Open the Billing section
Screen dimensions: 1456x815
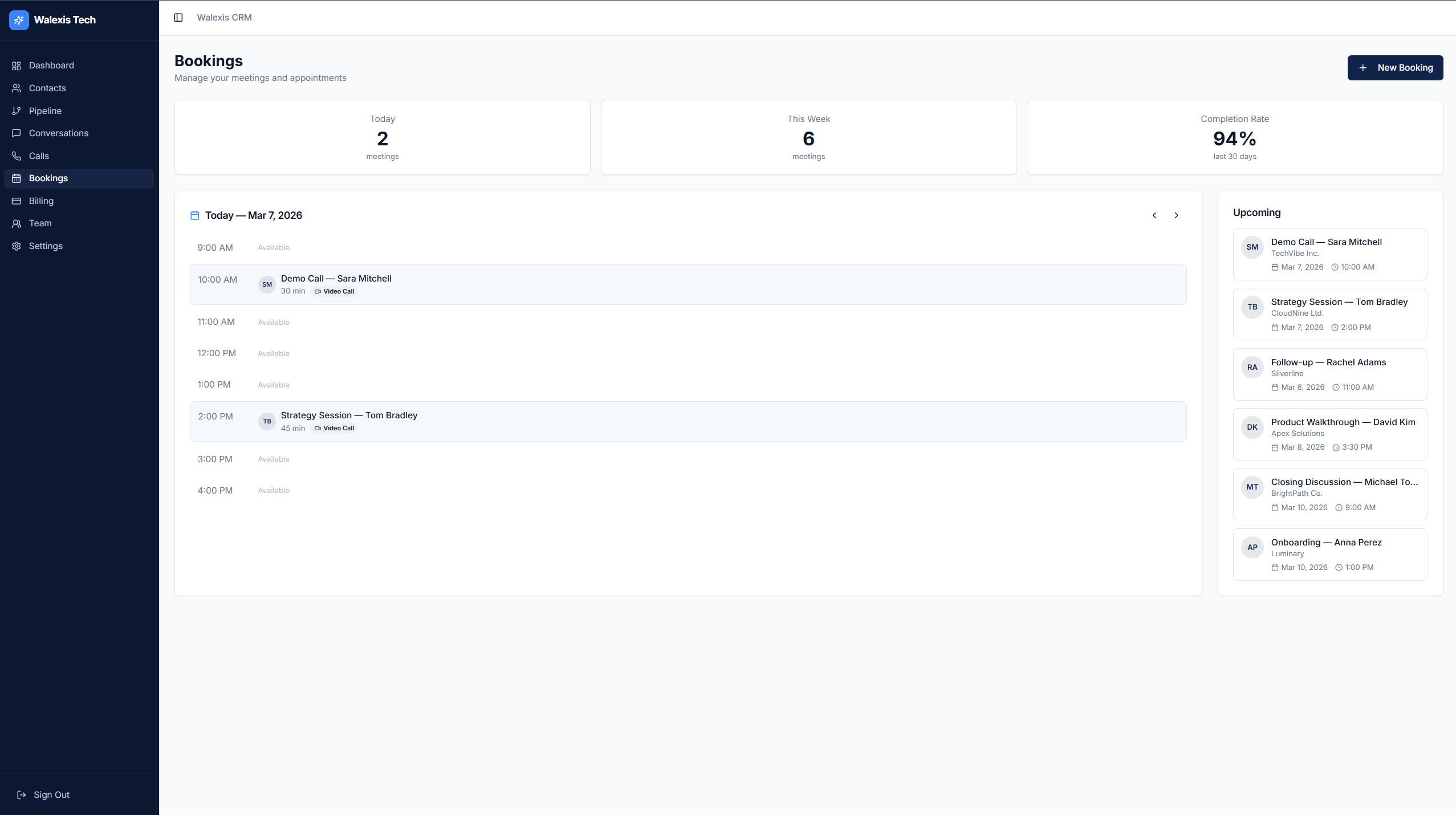pyautogui.click(x=40, y=201)
